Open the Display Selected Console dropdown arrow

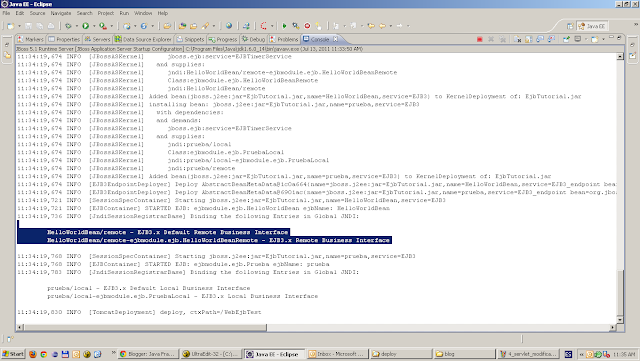(586, 39)
